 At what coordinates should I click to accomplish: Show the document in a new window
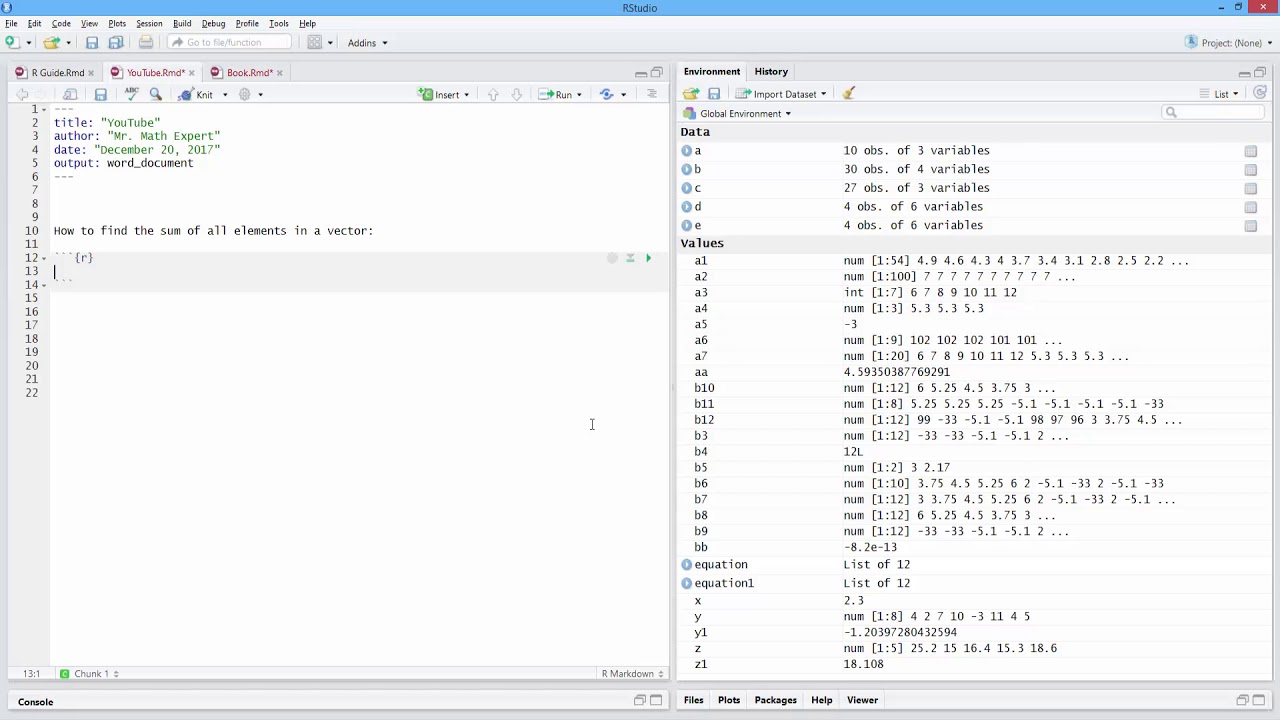point(70,94)
